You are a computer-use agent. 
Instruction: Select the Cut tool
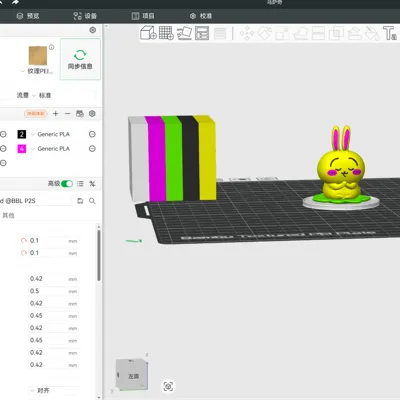318,33
